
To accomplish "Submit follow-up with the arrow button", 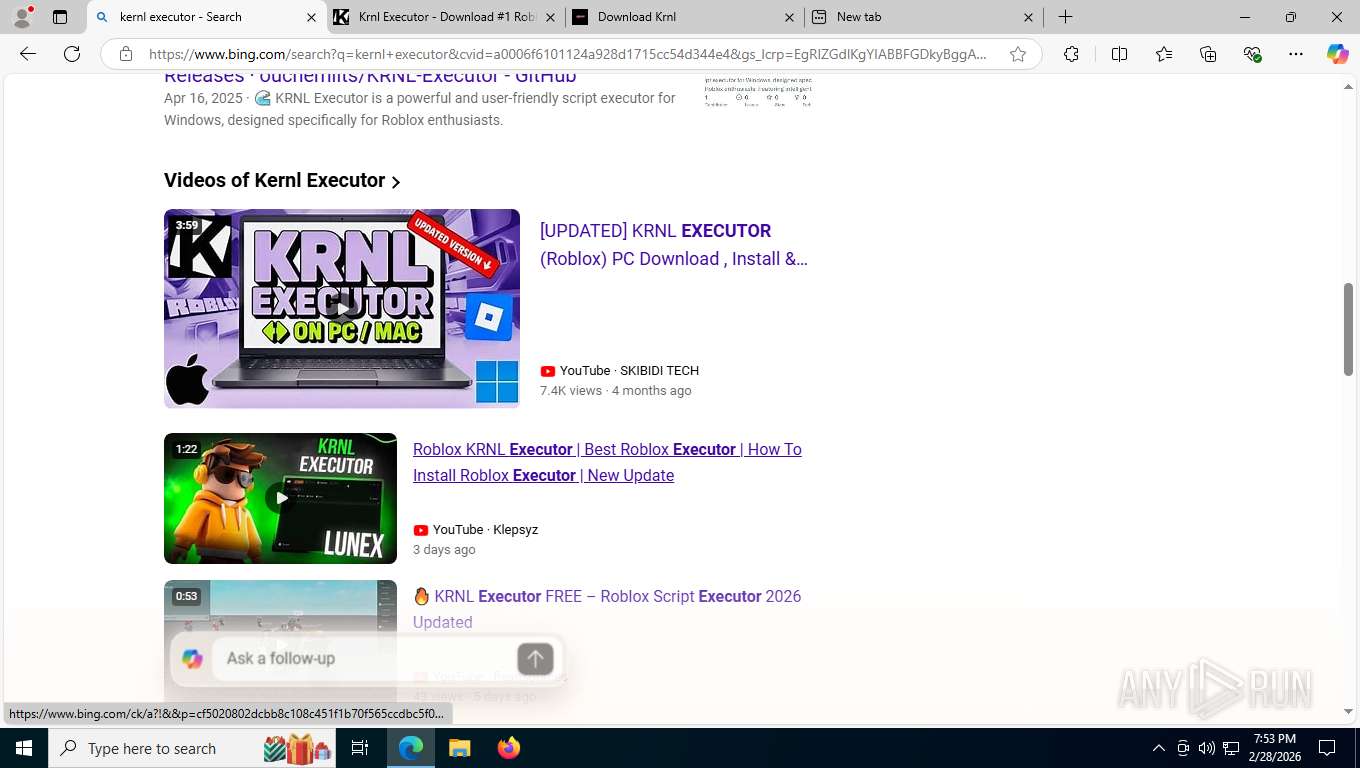I will pos(535,658).
